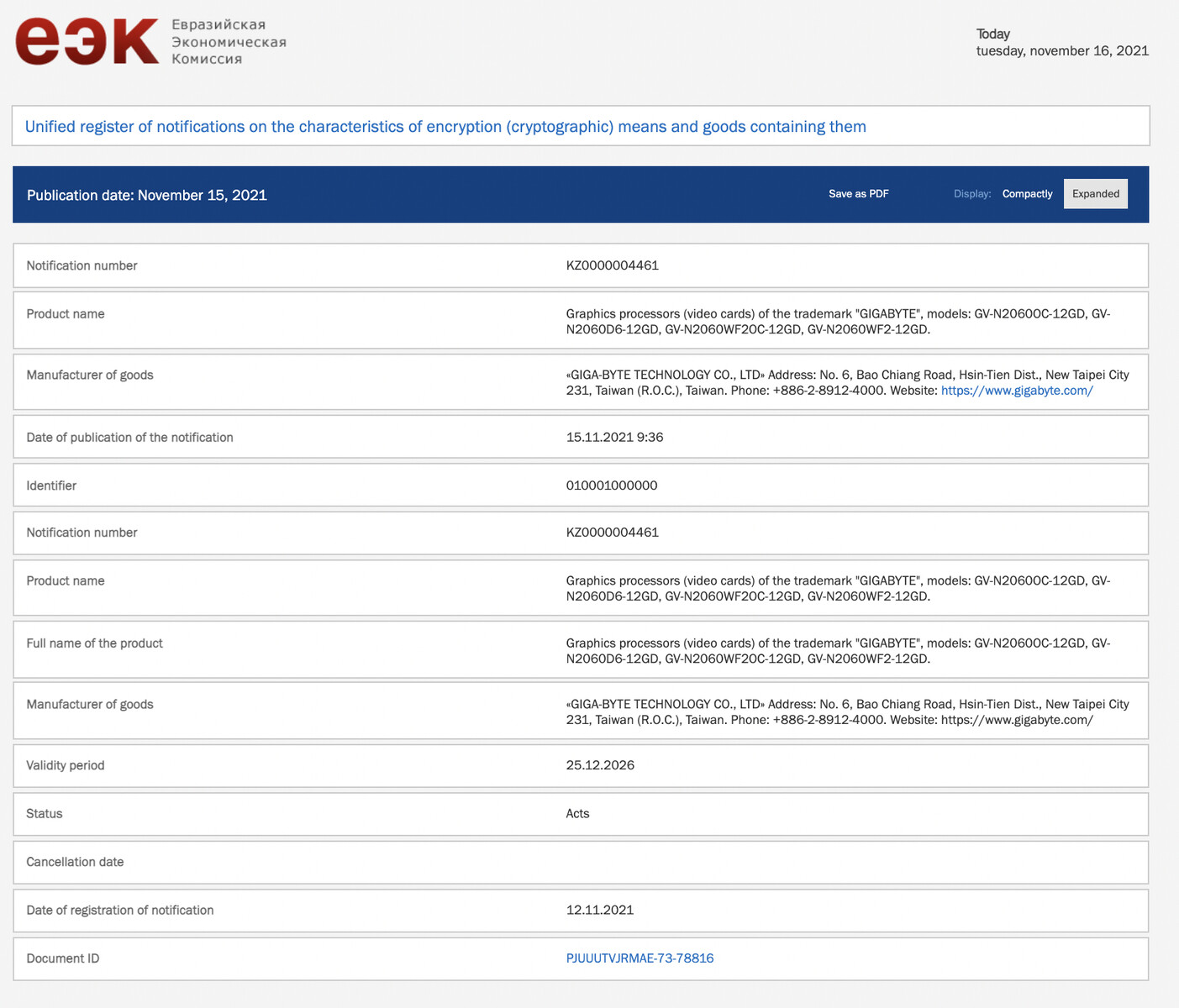Select the validity period value 25.12.2026
This screenshot has width=1179, height=1008.
[600, 765]
